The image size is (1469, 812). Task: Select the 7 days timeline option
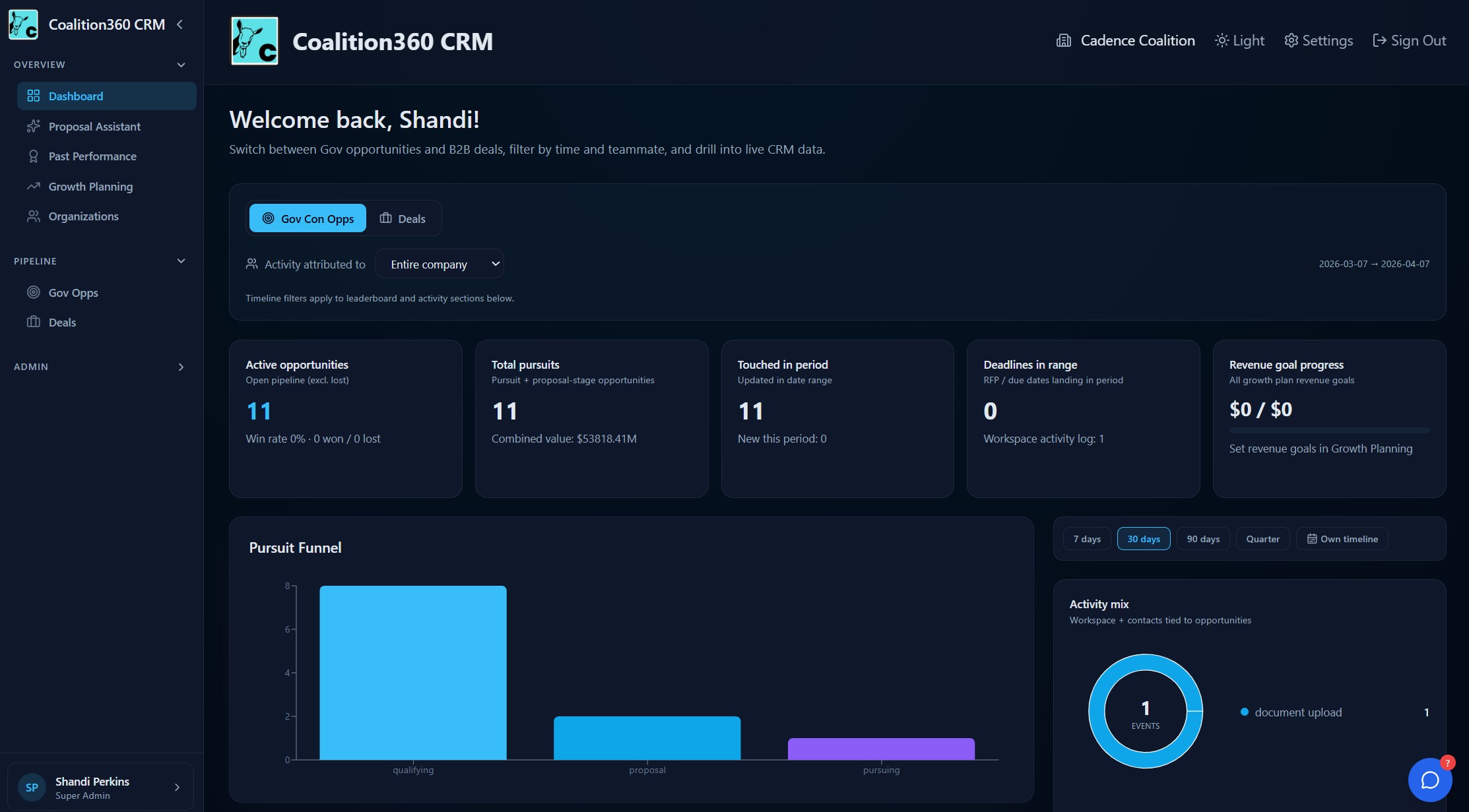click(1086, 539)
